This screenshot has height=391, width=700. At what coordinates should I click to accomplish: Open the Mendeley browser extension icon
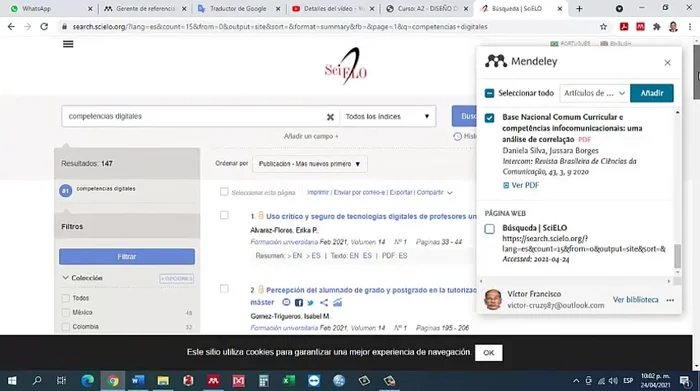tap(640, 27)
